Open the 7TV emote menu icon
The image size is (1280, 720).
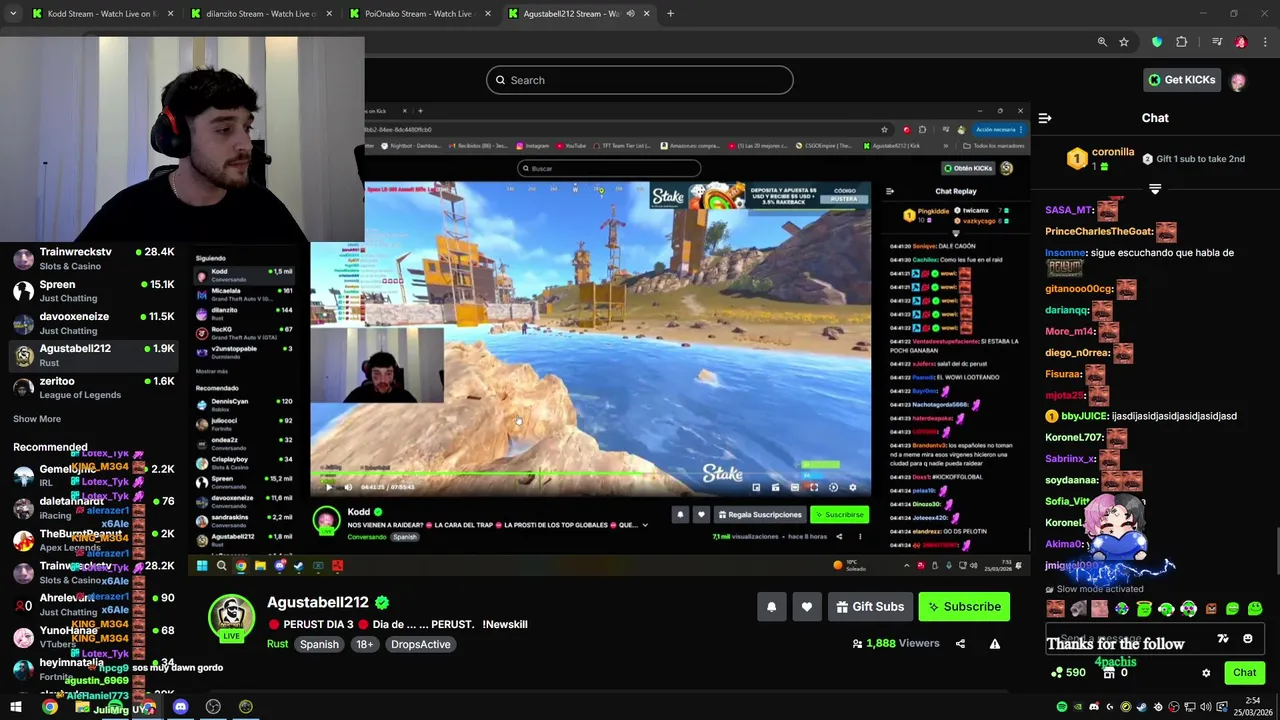1222,639
